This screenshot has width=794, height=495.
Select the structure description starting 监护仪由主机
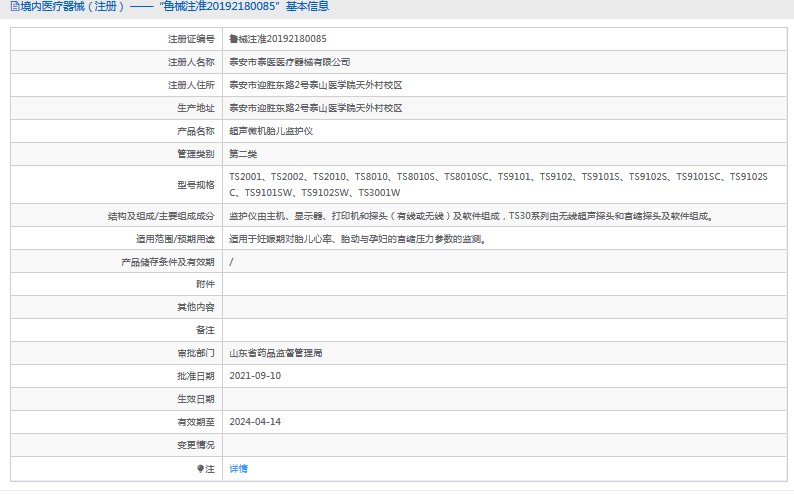pyautogui.click(x=471, y=216)
